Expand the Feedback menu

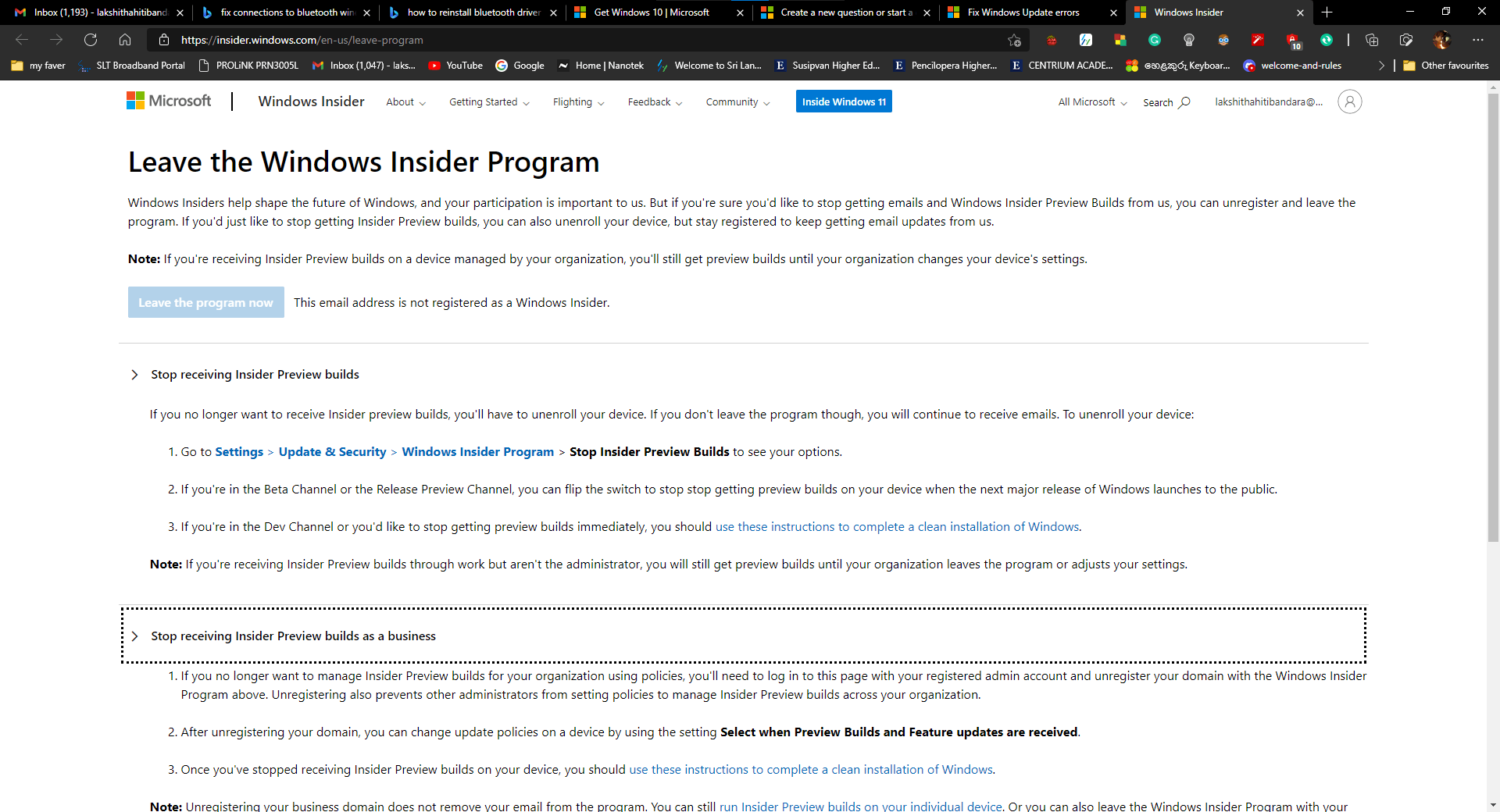655,102
